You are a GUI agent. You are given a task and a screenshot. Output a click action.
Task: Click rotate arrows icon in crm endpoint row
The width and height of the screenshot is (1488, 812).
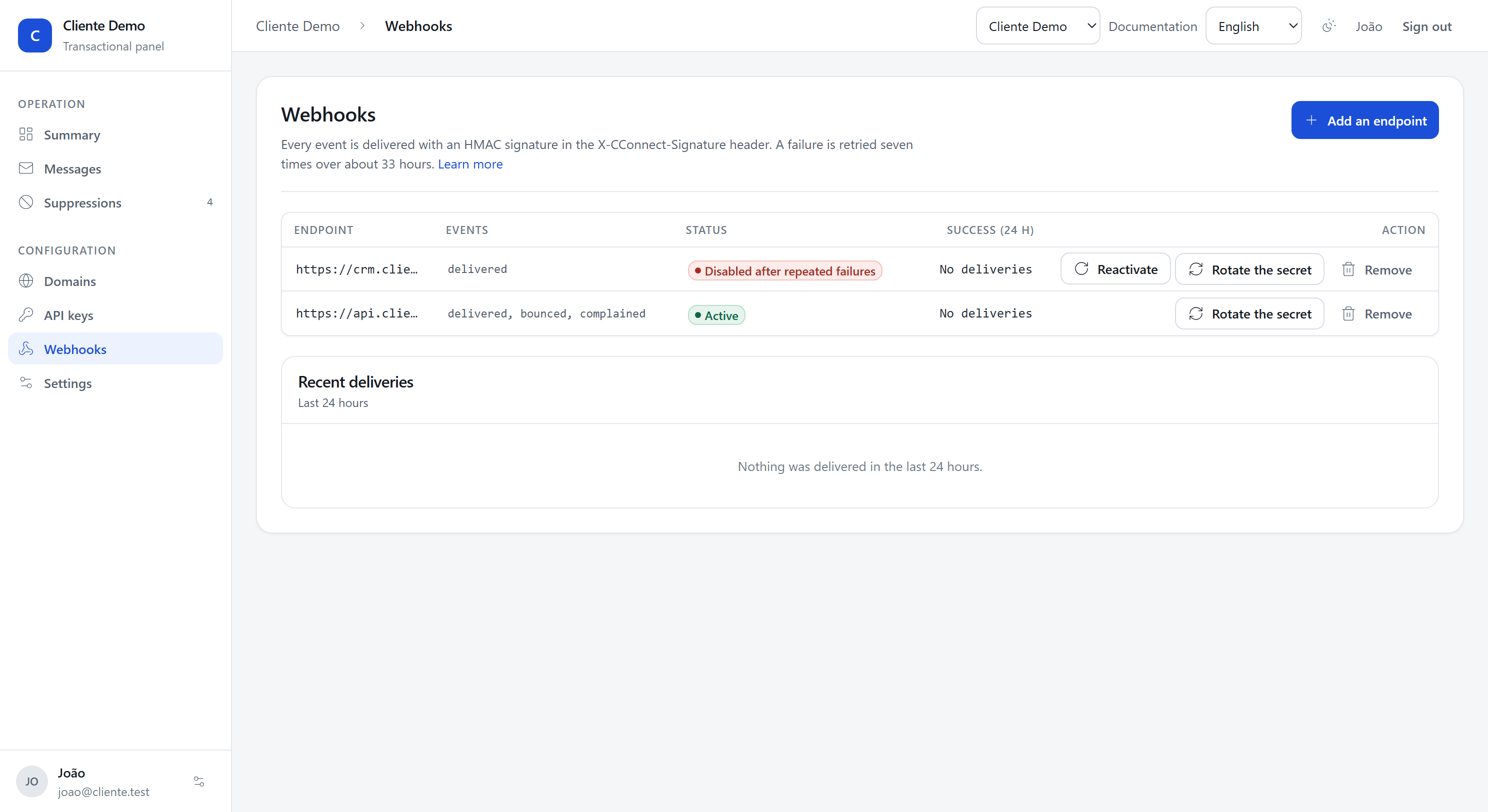coord(1196,269)
